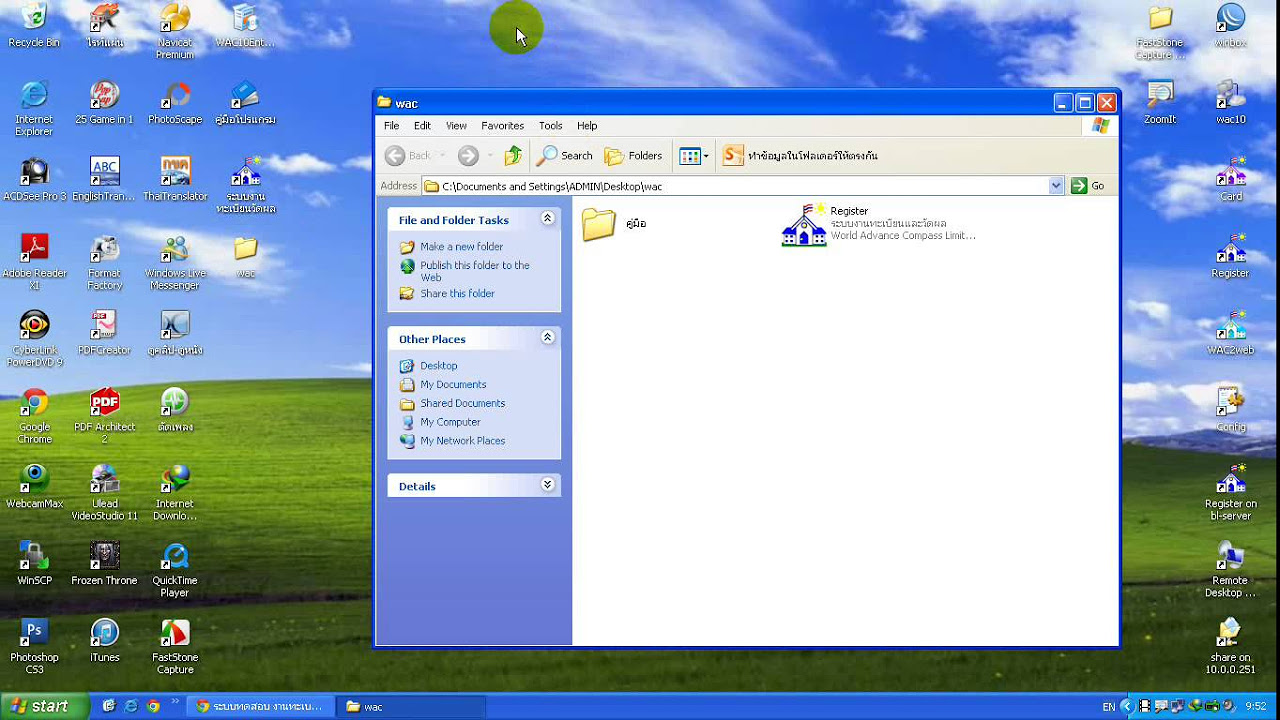Launch ZoomIt desktop shortcut
Viewport: 1280px width, 720px height.
coord(1160,102)
